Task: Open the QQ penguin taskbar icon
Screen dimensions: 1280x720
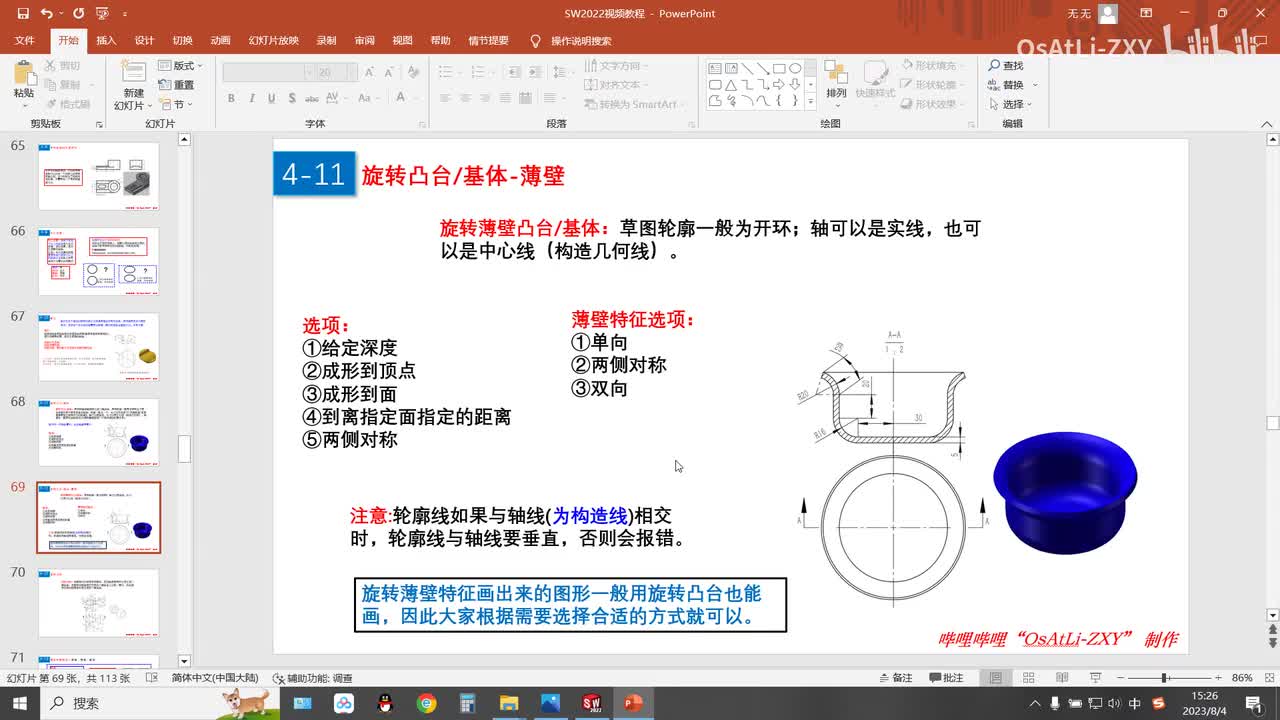Action: [386, 703]
